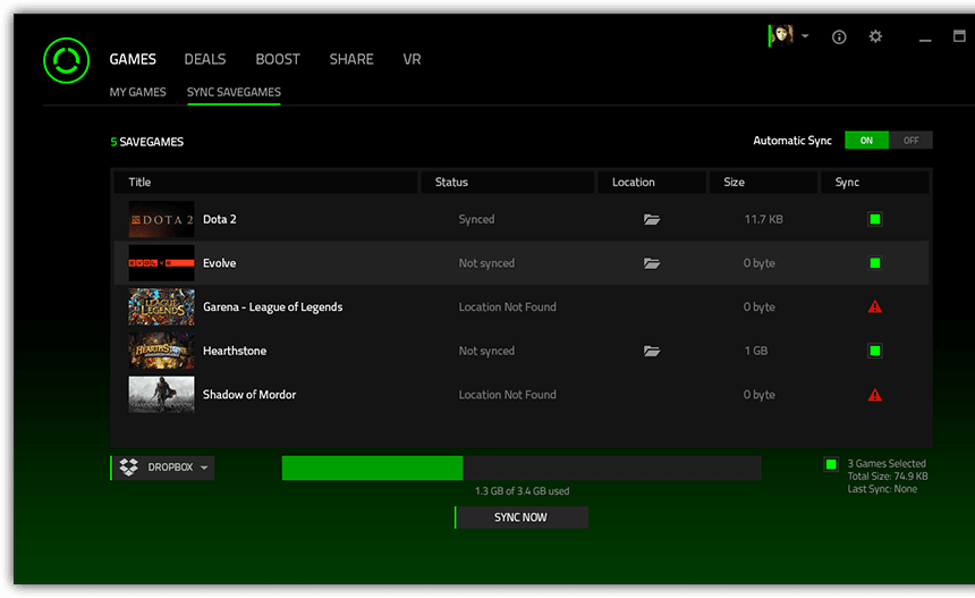The height and width of the screenshot is (598, 975).
Task: Open the settings gear
Action: (875, 37)
